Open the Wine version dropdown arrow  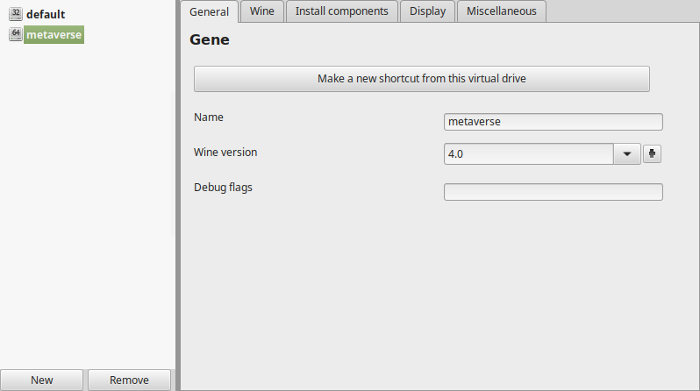point(627,154)
